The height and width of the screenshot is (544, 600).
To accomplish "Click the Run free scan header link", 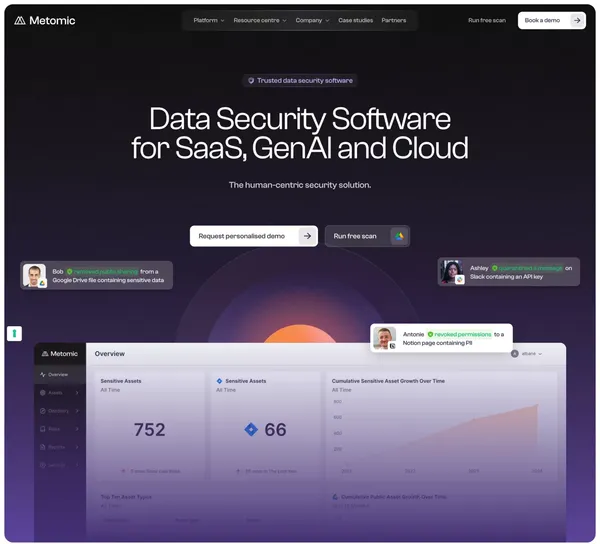I will [487, 20].
